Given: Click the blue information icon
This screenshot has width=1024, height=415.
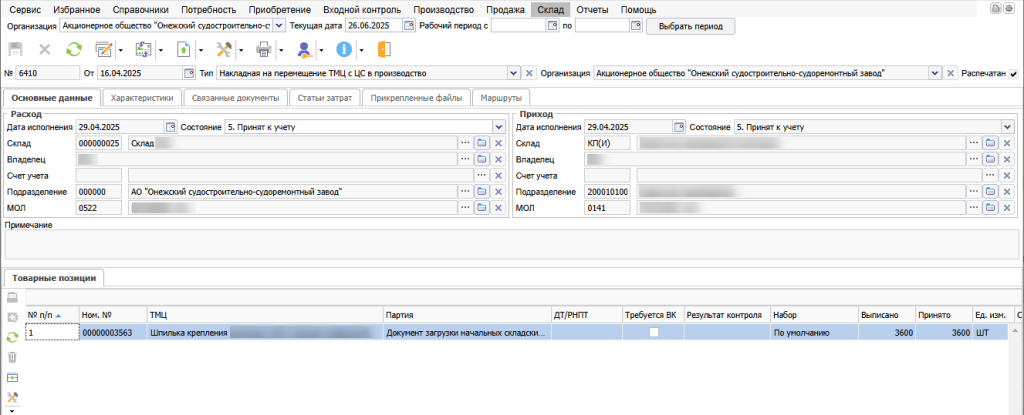Looking at the screenshot, I should [x=344, y=49].
